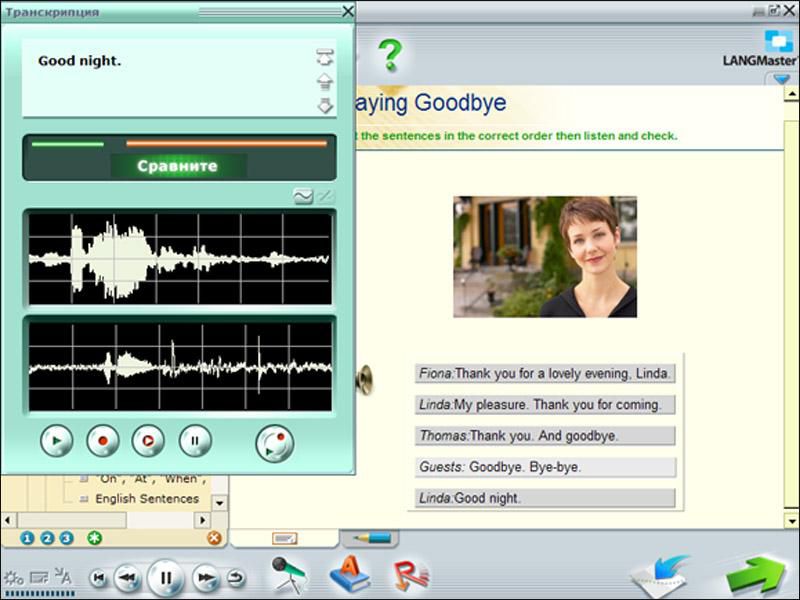Select the English Sentences tree item
The width and height of the screenshot is (800, 600).
[146, 498]
